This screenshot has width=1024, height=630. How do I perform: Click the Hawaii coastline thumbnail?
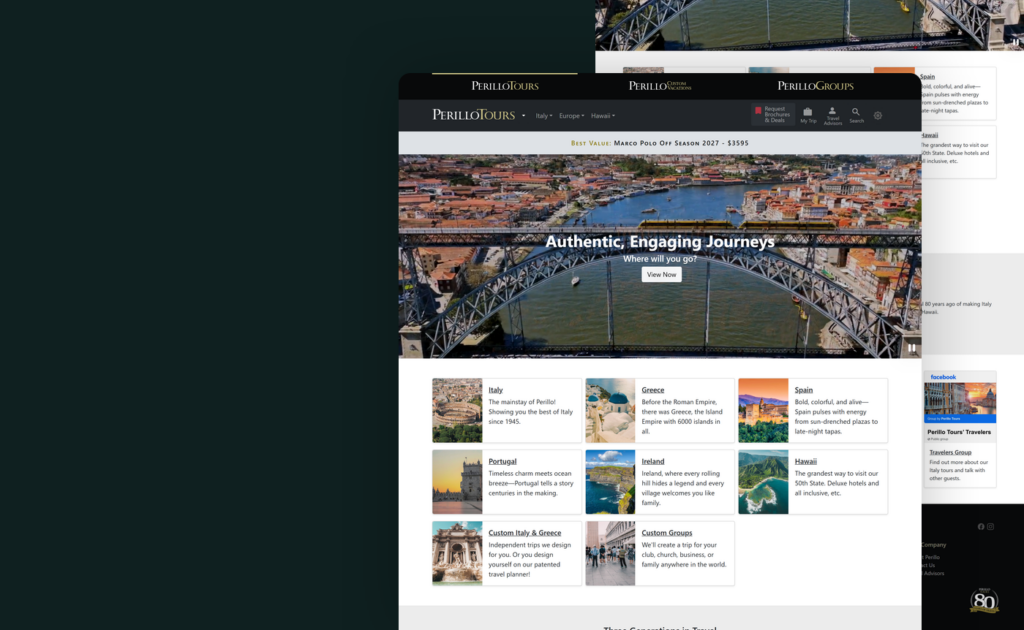(x=763, y=482)
